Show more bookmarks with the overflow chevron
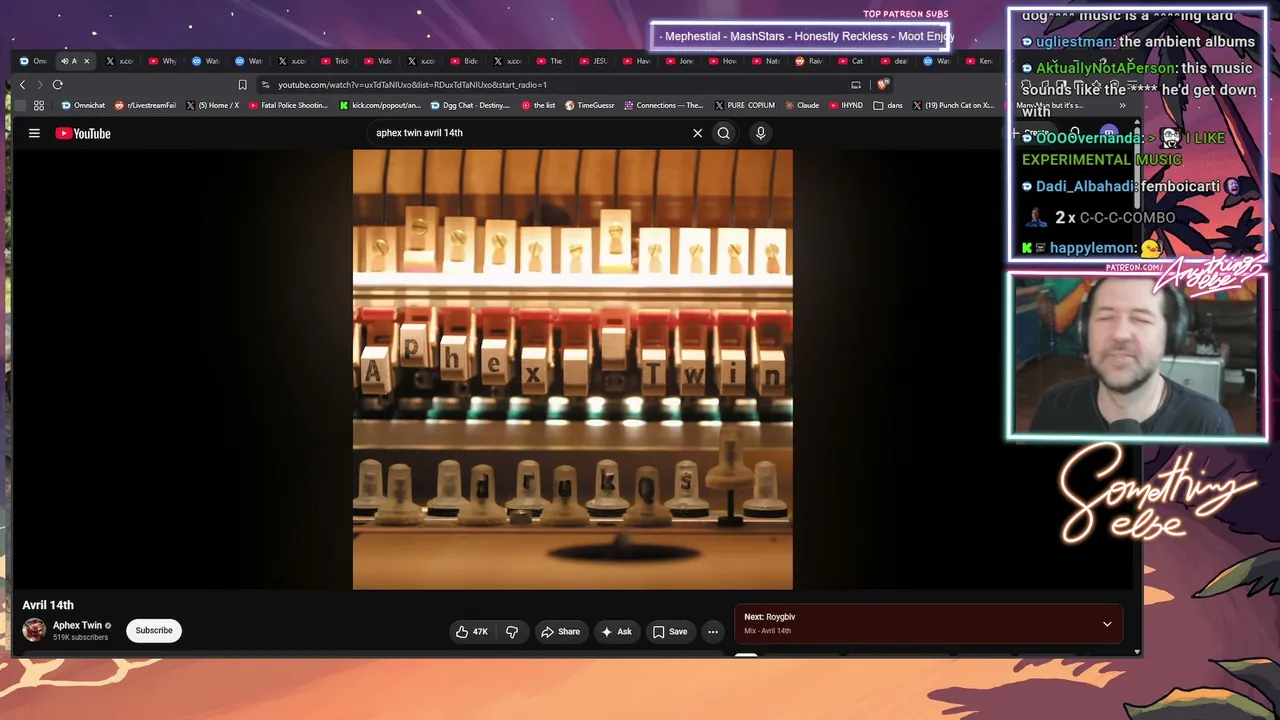This screenshot has width=1280, height=720. (x=1122, y=105)
